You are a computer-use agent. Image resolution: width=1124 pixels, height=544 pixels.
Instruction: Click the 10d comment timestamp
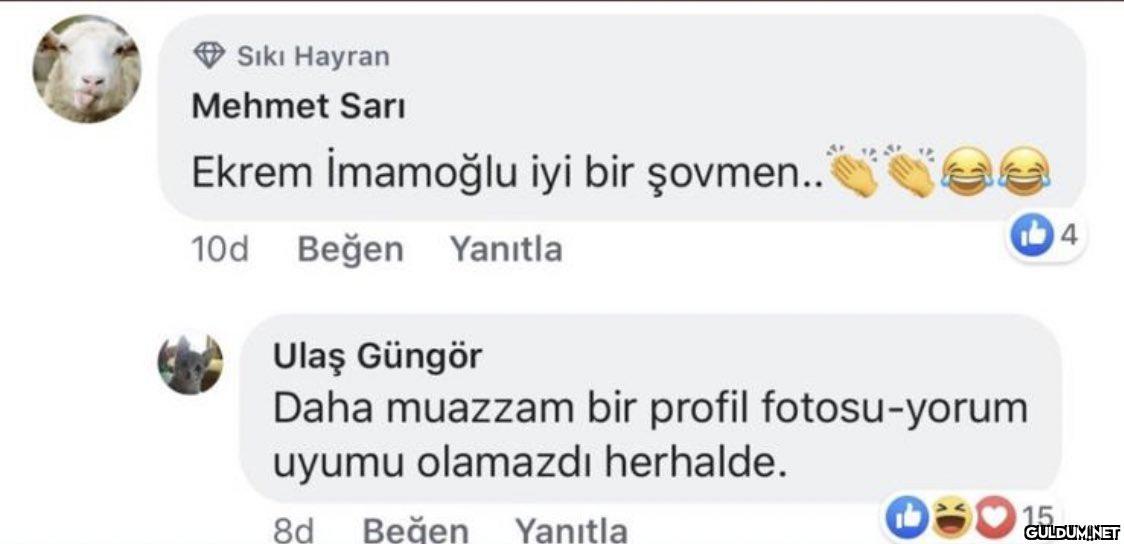tap(219, 249)
